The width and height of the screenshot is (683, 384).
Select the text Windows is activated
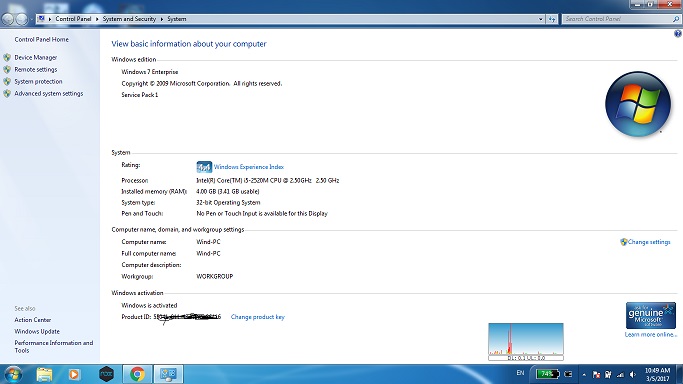pos(149,306)
